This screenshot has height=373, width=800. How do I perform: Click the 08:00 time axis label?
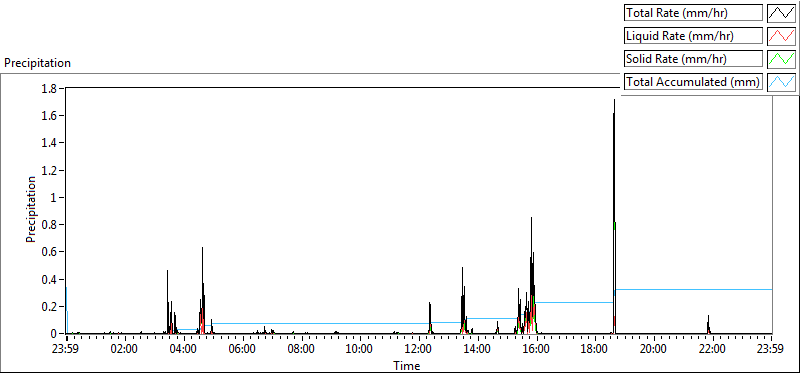point(302,350)
